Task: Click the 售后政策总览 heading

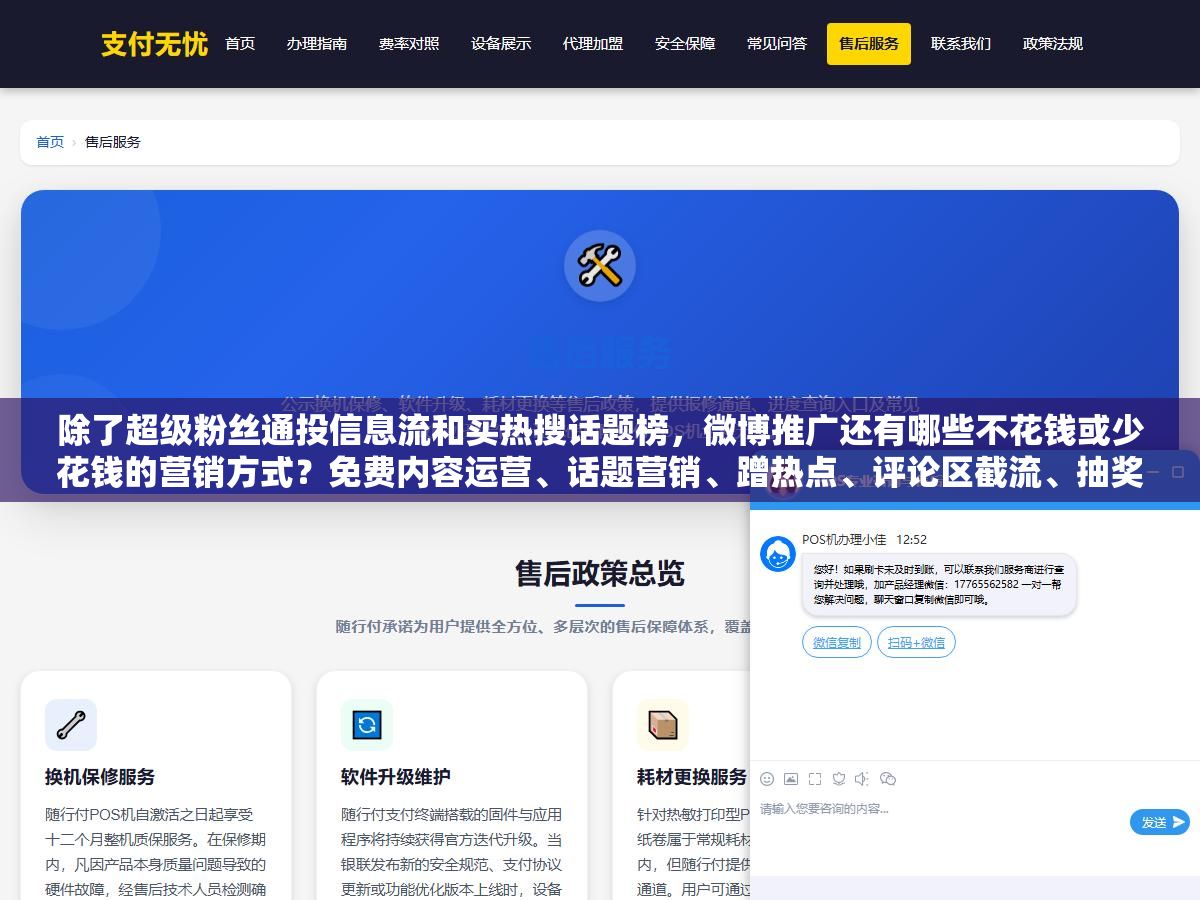Action: (600, 573)
